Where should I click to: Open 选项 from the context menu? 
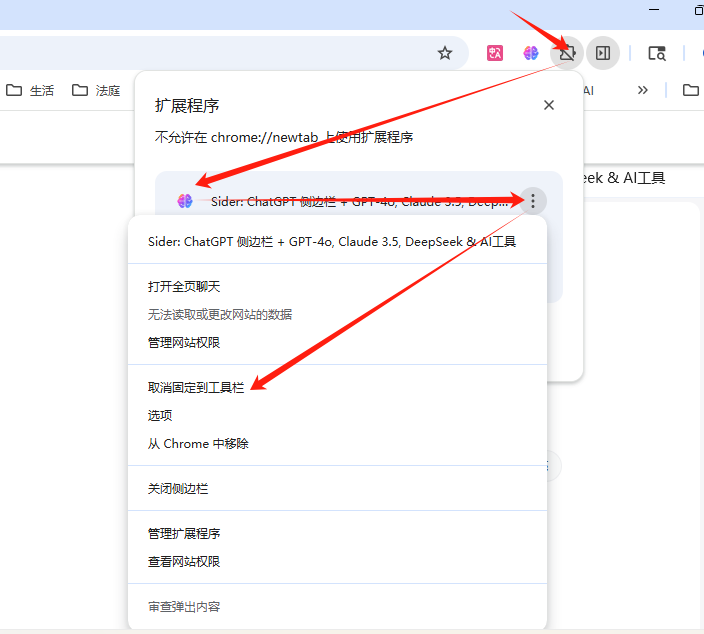point(337,415)
